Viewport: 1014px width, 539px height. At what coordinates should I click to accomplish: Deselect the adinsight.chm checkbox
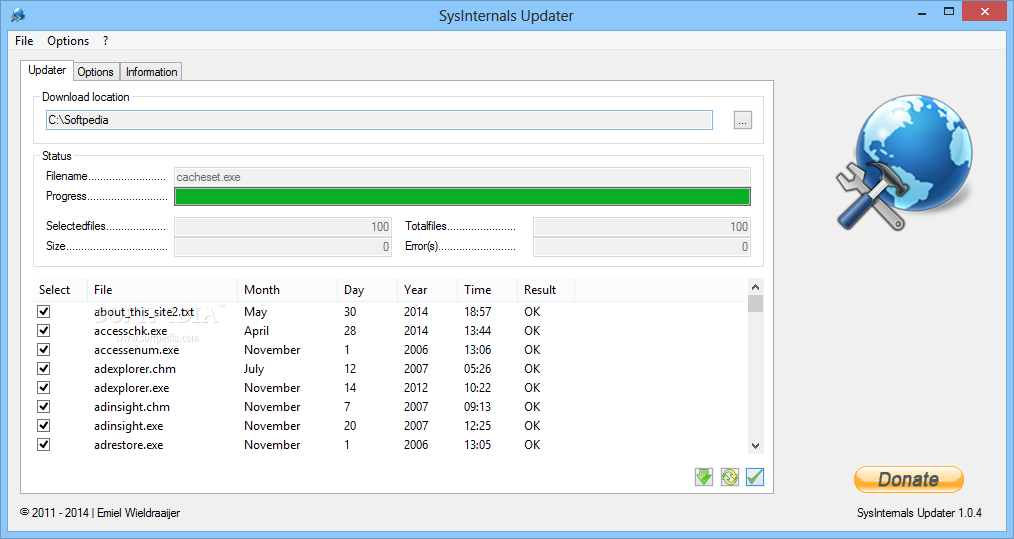click(x=43, y=406)
